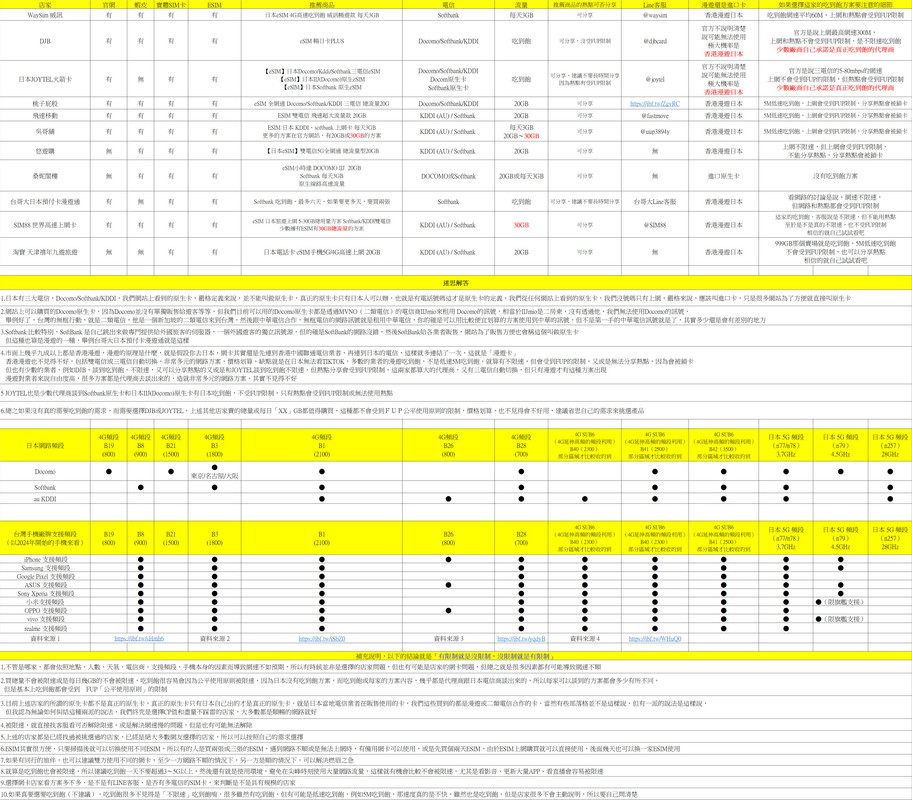The height and width of the screenshot is (800, 912).
Task: Select the "WaySim 威訊" store cell
Action: click(45, 15)
